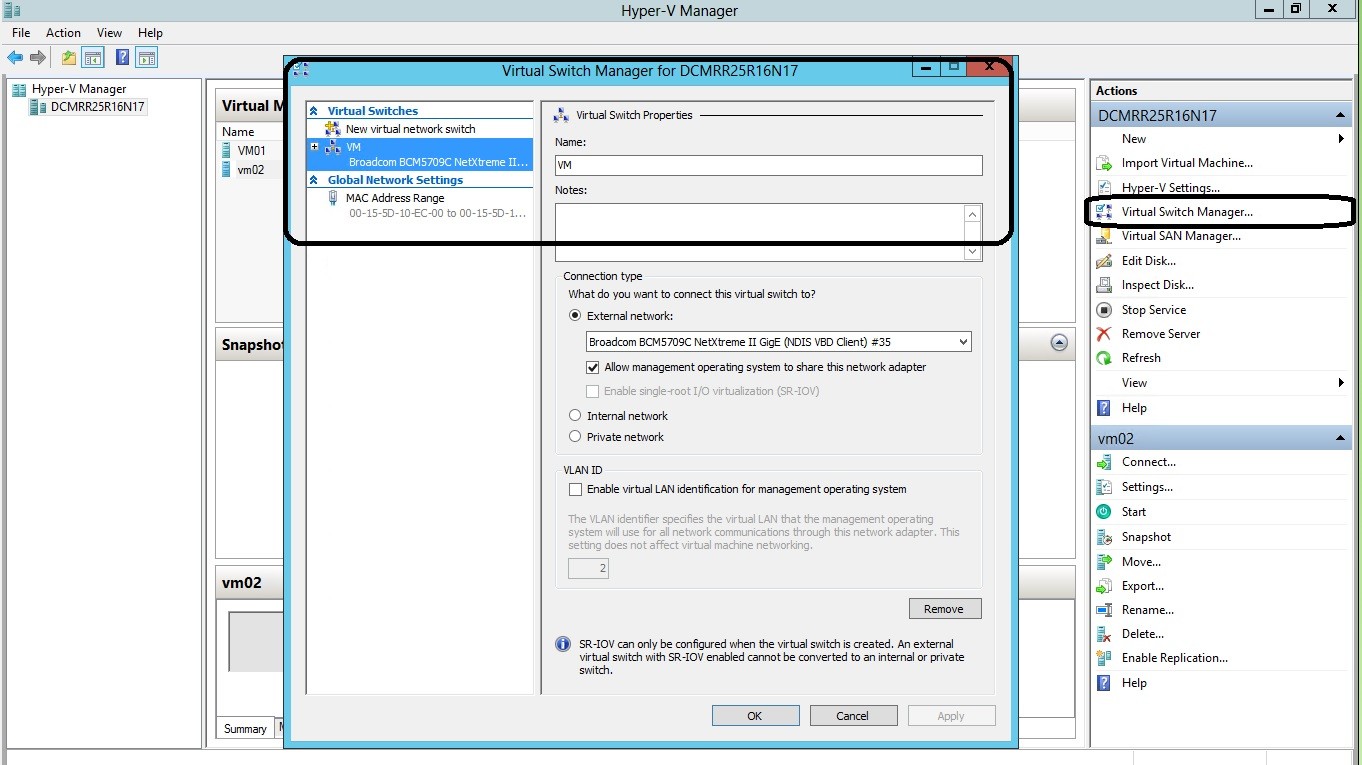This screenshot has width=1362, height=765.
Task: Click the Export icon under vm02
Action: [x=1104, y=586]
